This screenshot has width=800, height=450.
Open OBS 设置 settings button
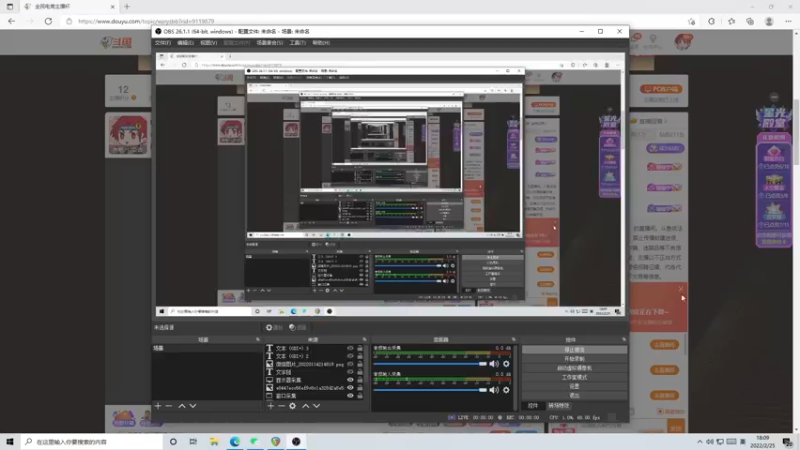point(574,386)
